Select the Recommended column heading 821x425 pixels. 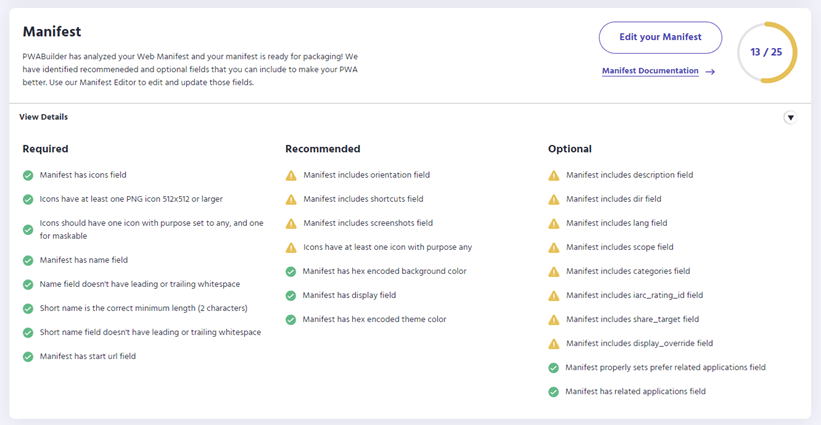tap(323, 149)
